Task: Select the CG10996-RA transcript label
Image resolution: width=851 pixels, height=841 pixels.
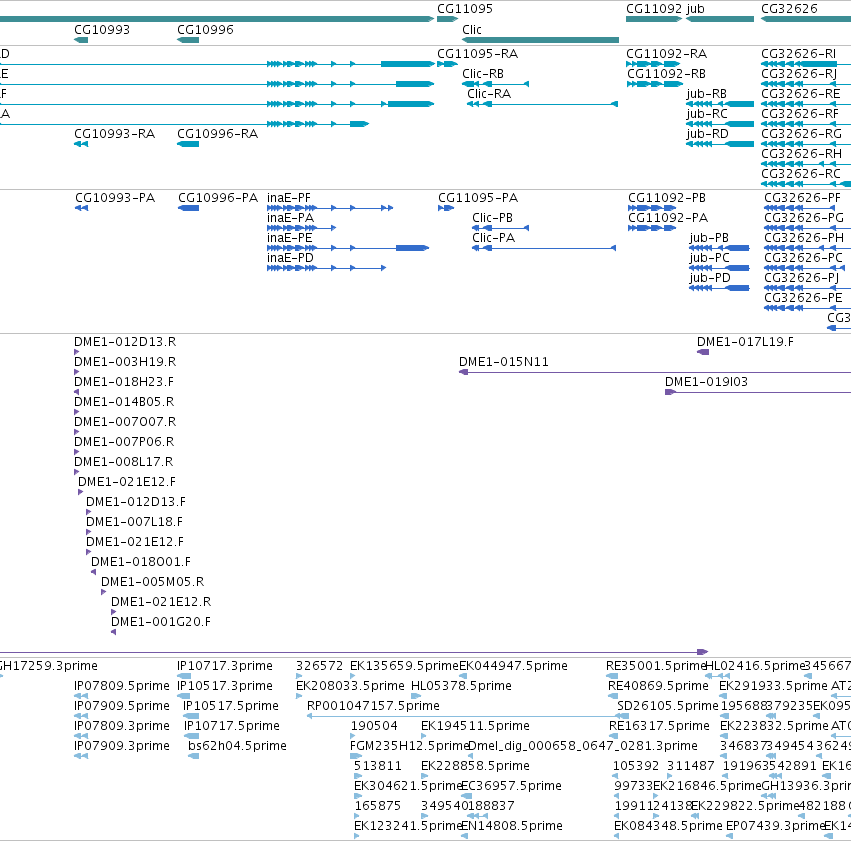Action: [x=218, y=134]
